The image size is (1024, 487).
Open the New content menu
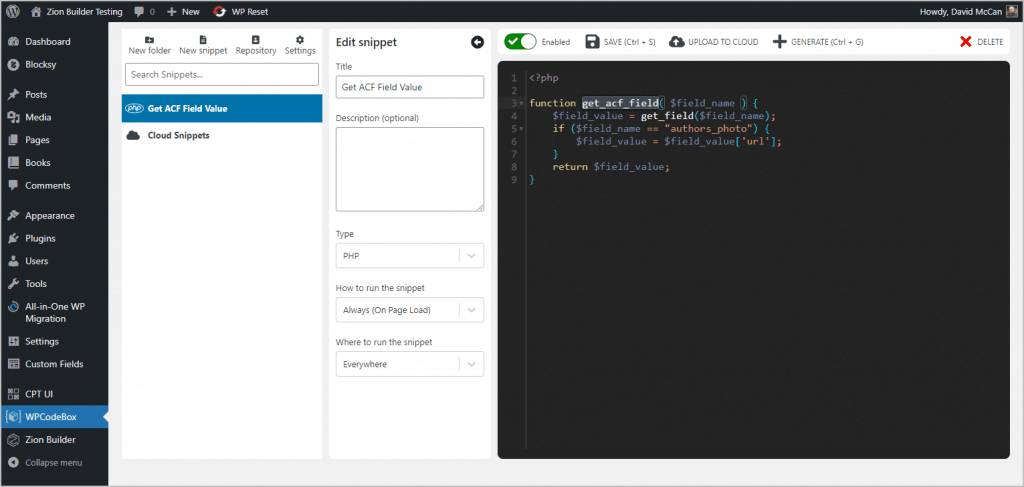pos(183,11)
